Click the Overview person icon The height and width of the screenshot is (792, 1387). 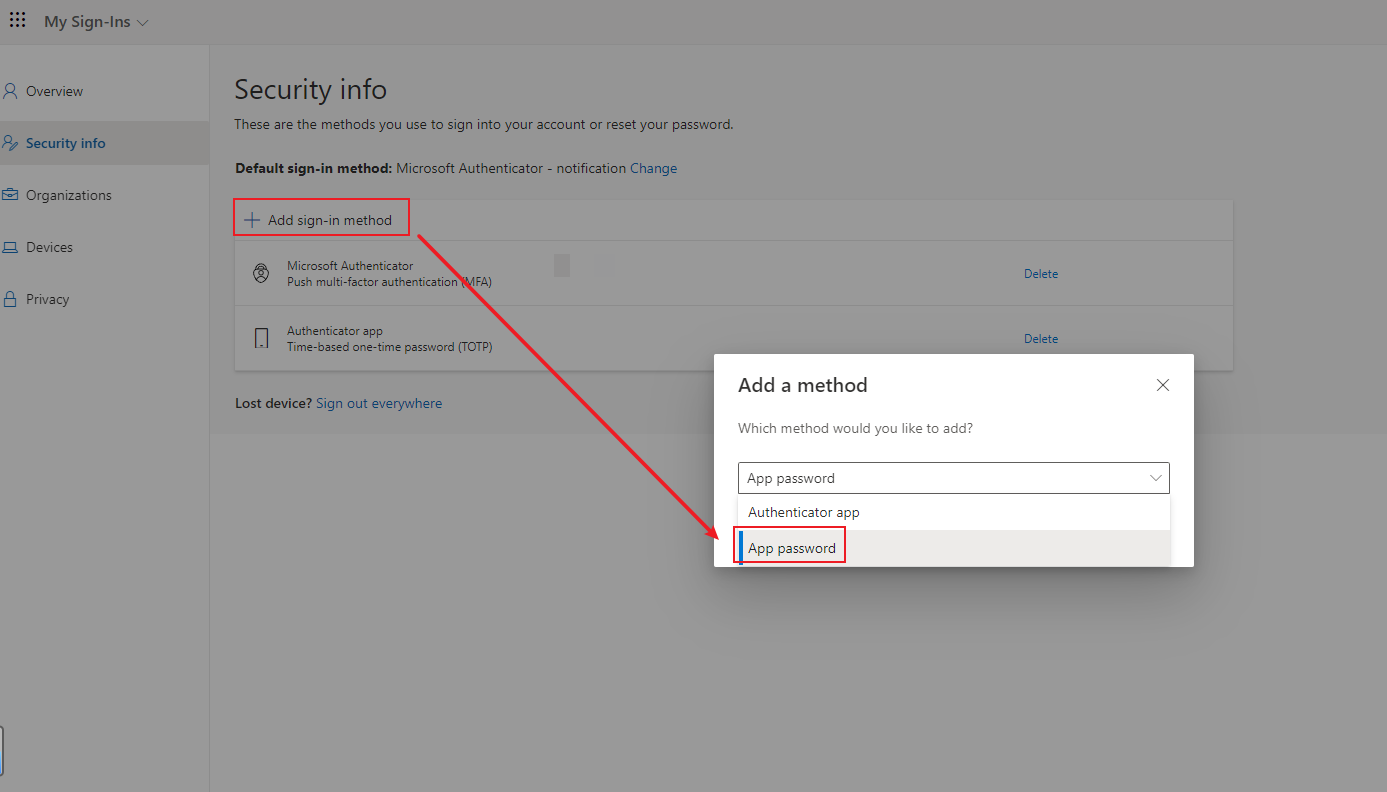point(10,91)
